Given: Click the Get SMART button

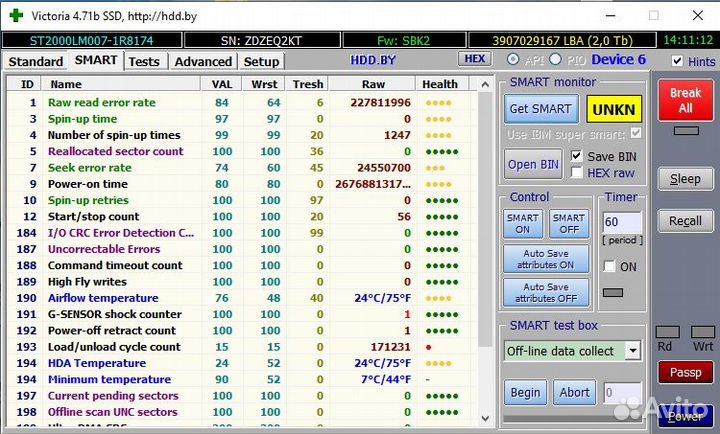Looking at the screenshot, I should (540, 109).
